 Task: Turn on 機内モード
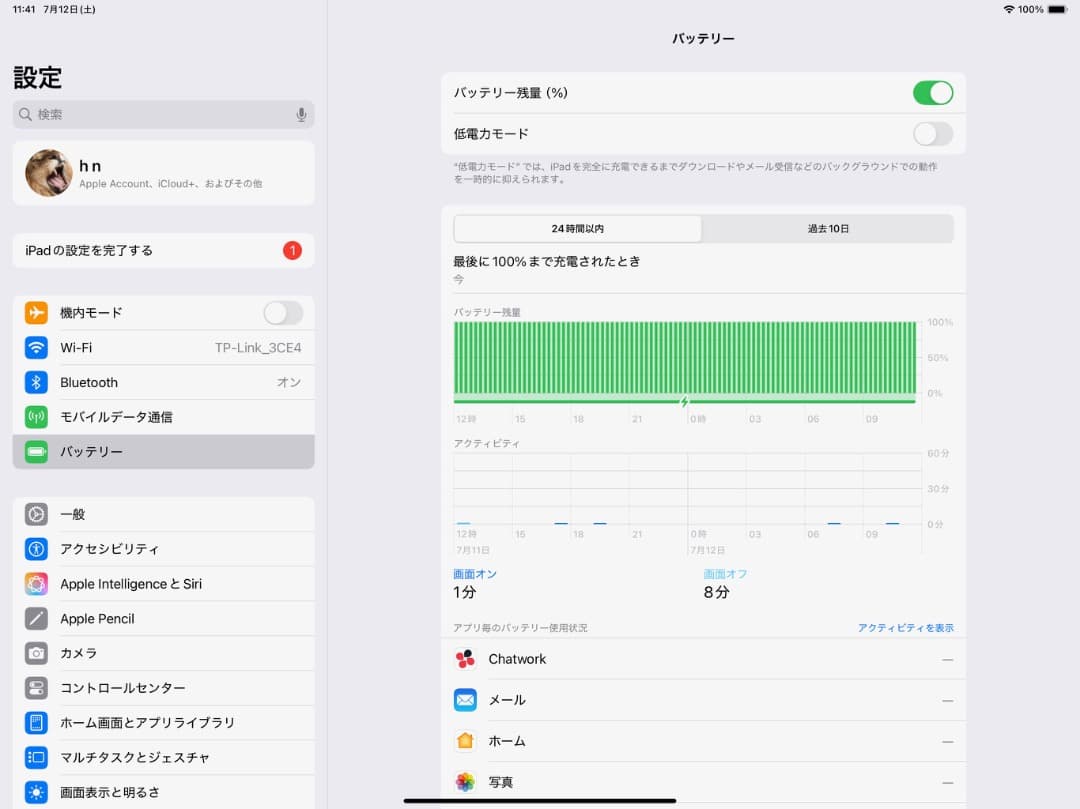(x=282, y=313)
